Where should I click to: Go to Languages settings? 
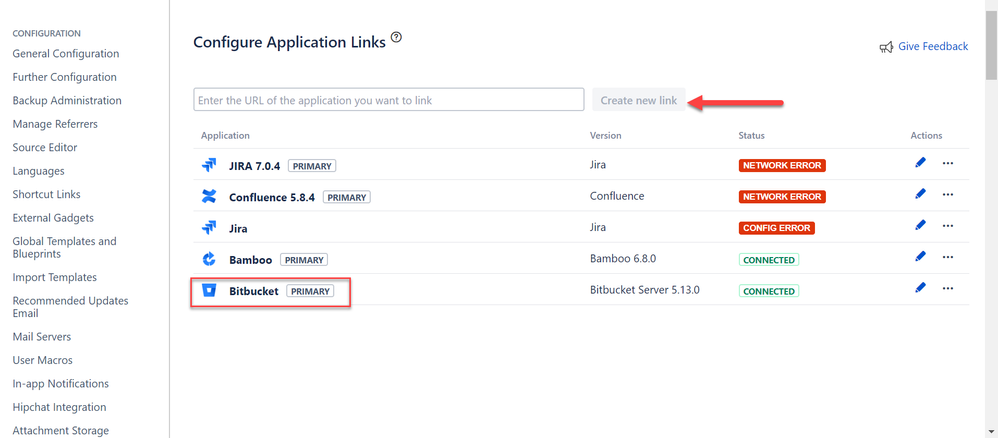coord(38,171)
